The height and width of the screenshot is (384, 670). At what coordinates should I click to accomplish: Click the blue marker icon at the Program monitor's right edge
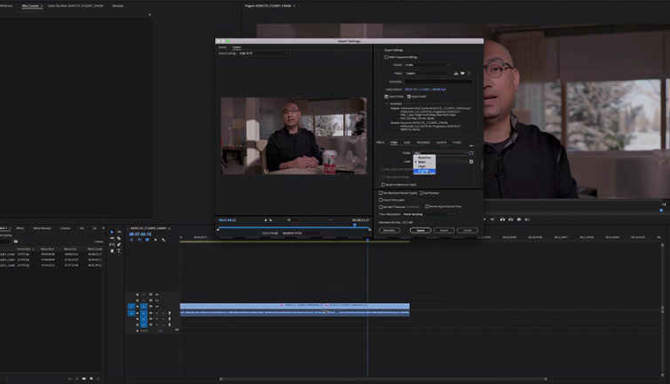(661, 210)
